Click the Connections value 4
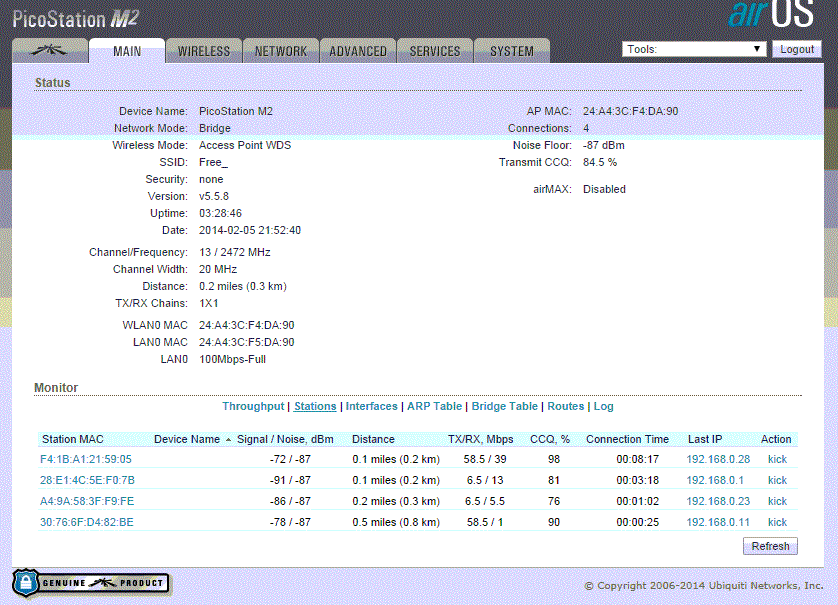Image resolution: width=838 pixels, height=605 pixels. [x=586, y=128]
